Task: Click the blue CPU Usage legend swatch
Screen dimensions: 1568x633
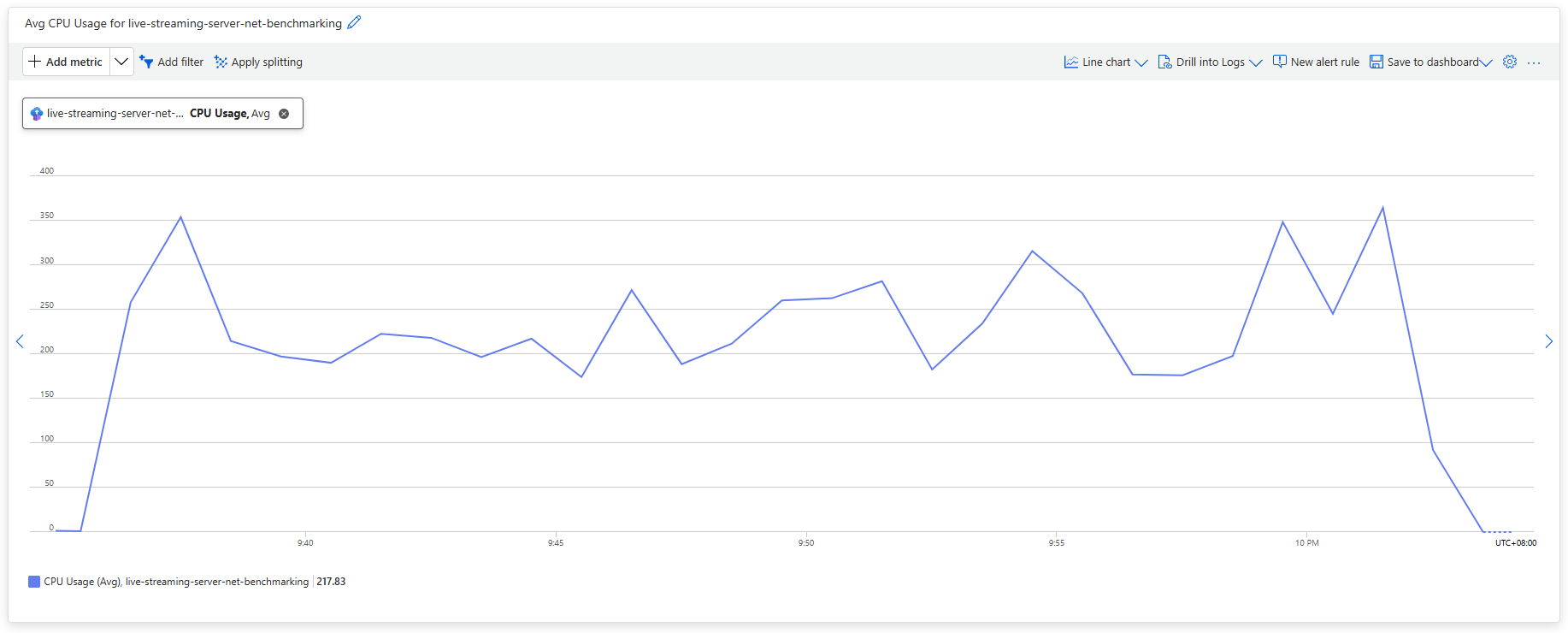Action: [x=34, y=582]
